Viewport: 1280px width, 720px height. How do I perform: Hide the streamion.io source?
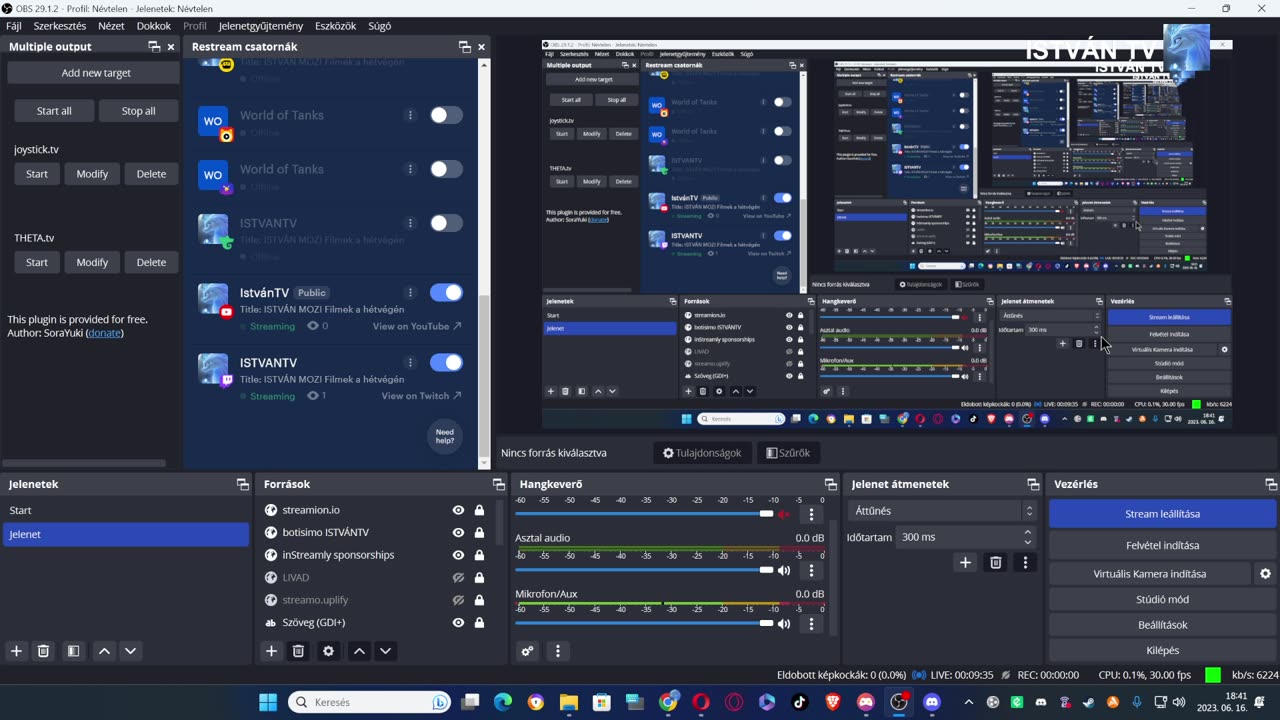(458, 510)
